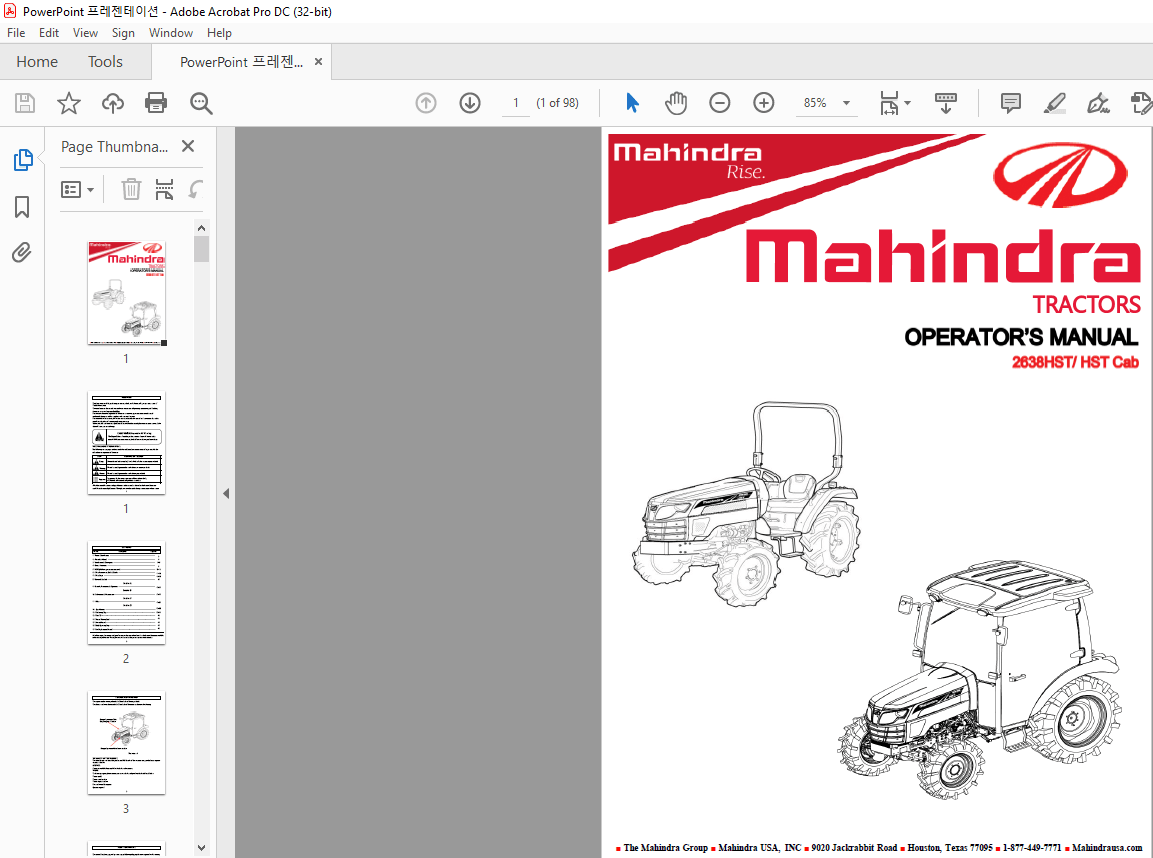
Task: Open the View menu
Action: 85,33
